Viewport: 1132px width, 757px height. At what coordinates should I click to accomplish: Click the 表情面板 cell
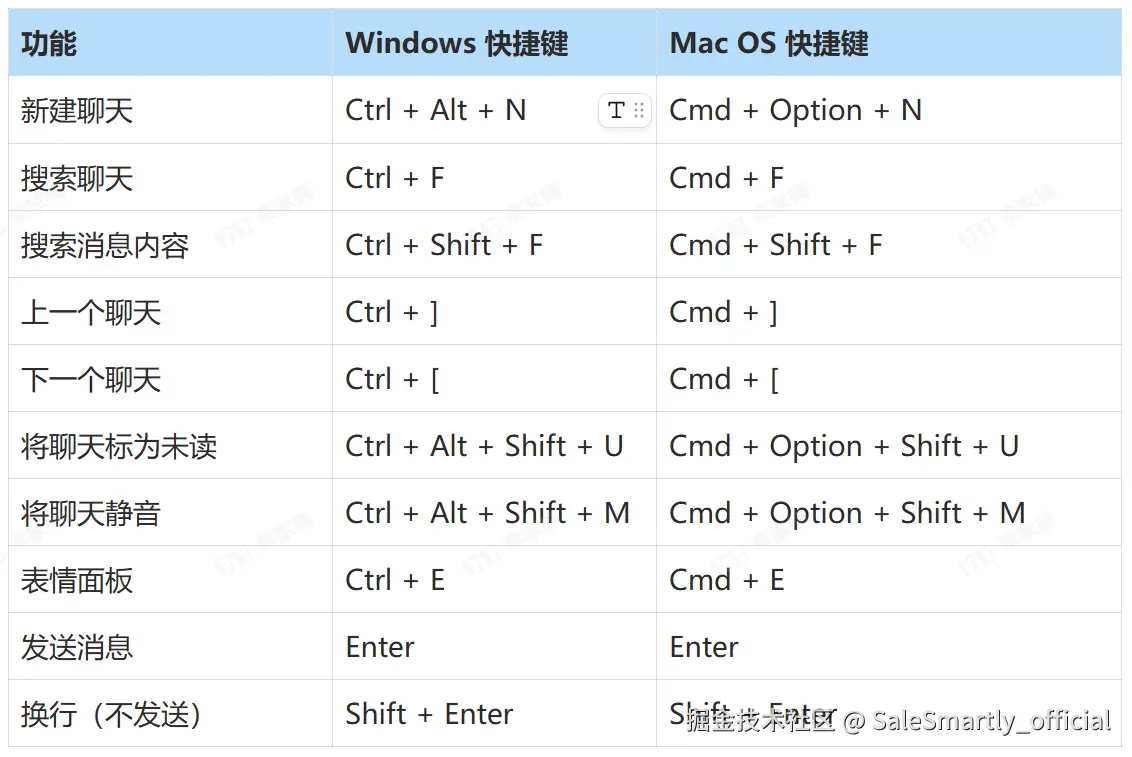[77, 580]
